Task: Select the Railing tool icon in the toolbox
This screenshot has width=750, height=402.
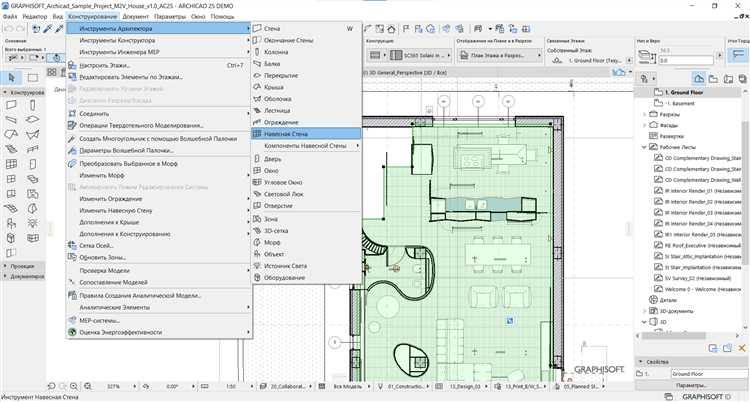Action: 33,149
